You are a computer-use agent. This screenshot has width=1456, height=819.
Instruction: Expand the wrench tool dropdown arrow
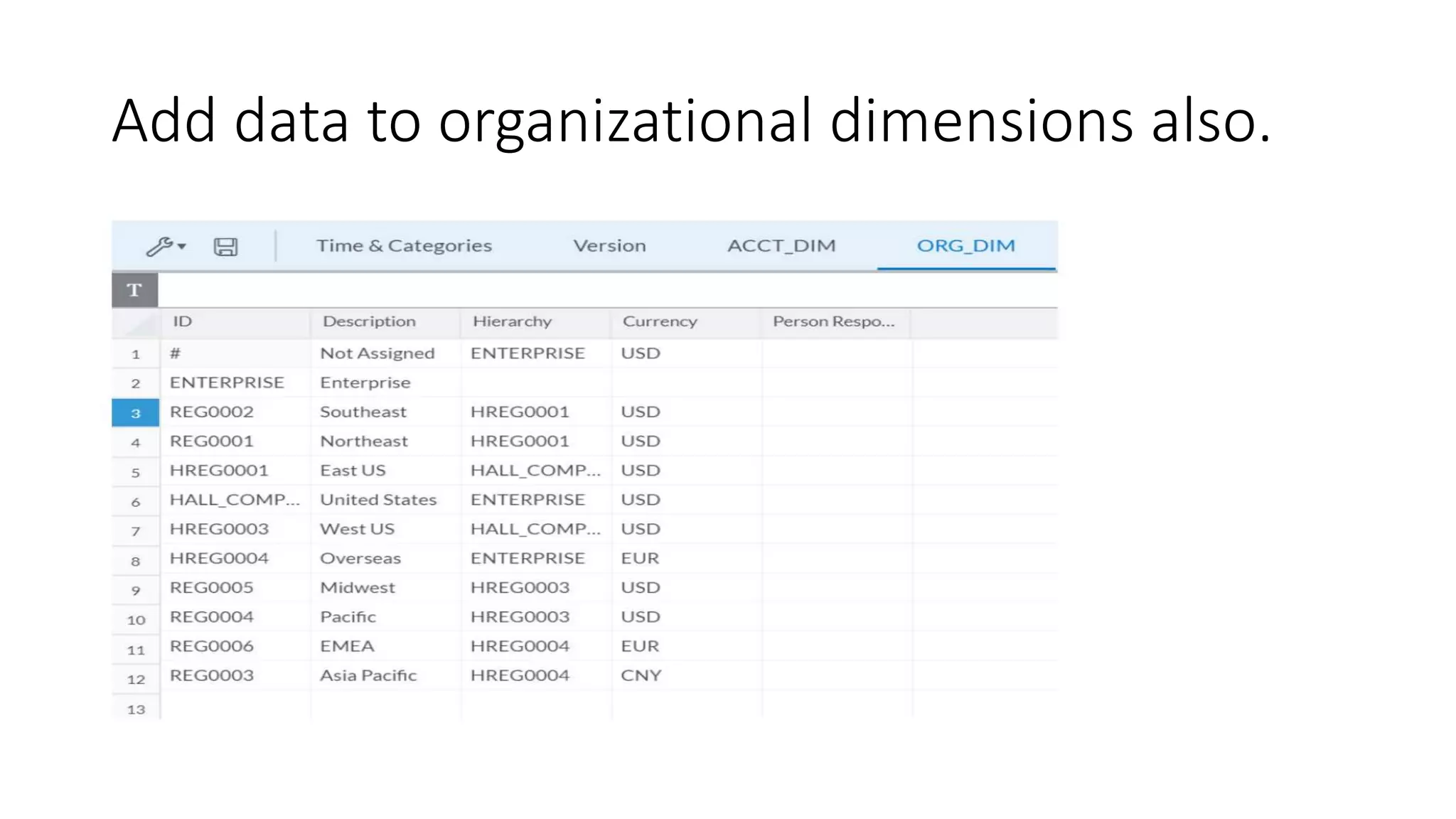pyautogui.click(x=182, y=247)
